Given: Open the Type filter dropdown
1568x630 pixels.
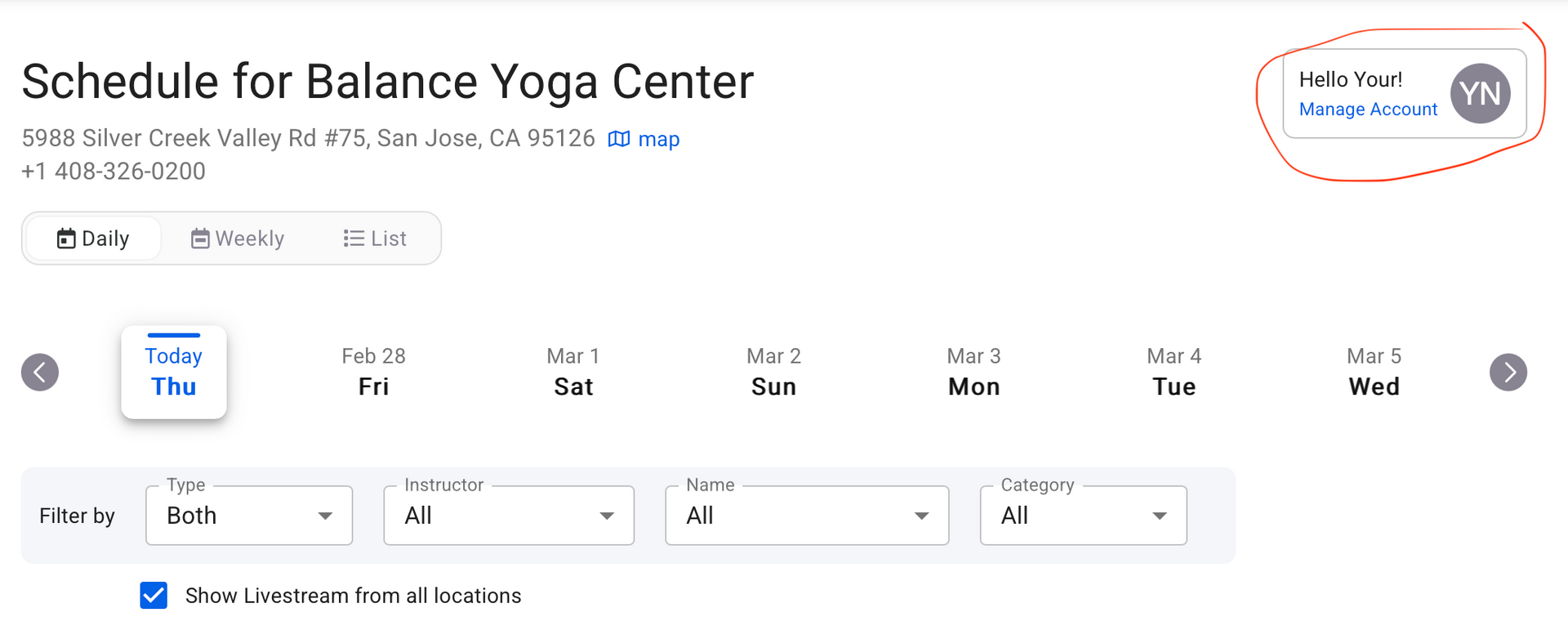Looking at the screenshot, I should (249, 516).
